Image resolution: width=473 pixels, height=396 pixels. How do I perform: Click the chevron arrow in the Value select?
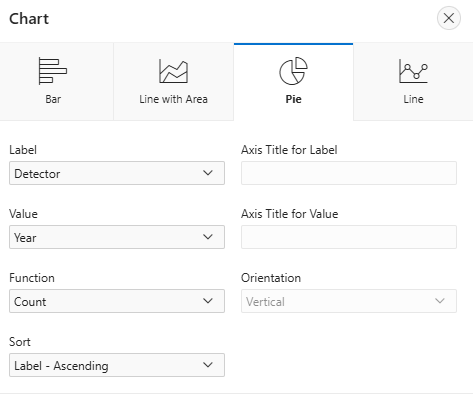pyautogui.click(x=208, y=237)
